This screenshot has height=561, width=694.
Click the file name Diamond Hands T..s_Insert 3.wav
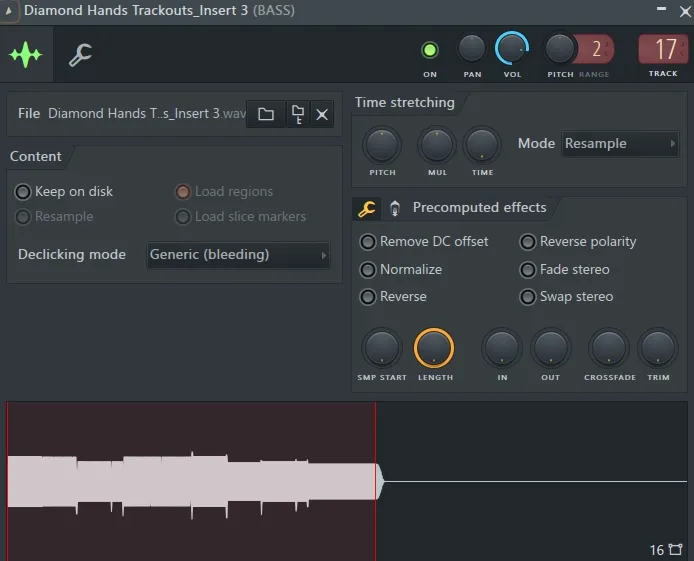(x=147, y=113)
